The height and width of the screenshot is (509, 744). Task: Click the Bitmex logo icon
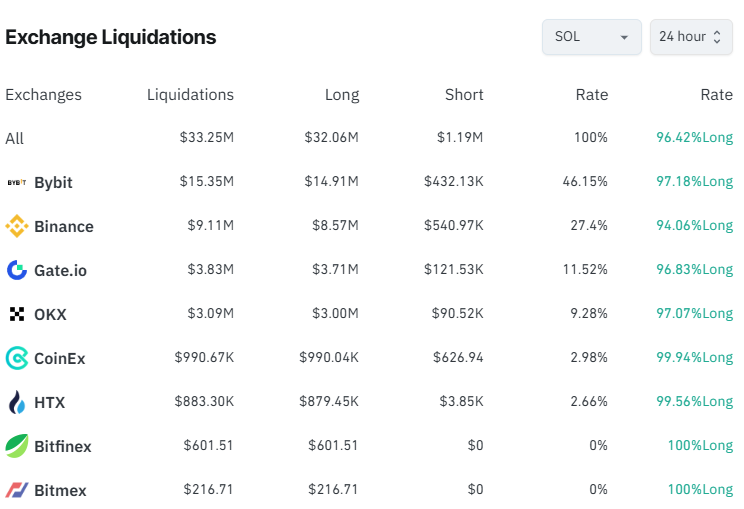(x=16, y=490)
